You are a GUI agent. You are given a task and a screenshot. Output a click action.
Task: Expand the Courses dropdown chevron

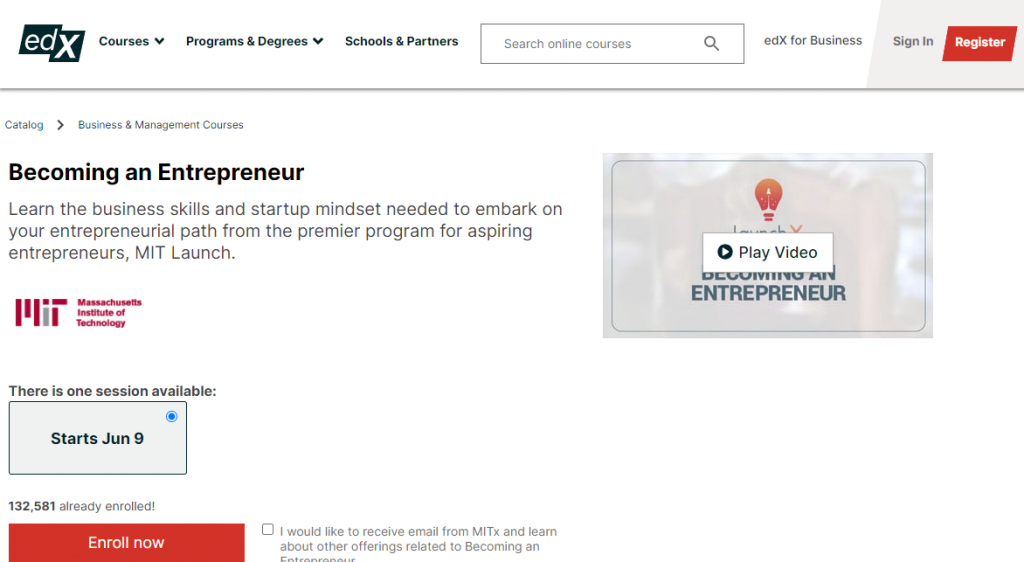[159, 41]
